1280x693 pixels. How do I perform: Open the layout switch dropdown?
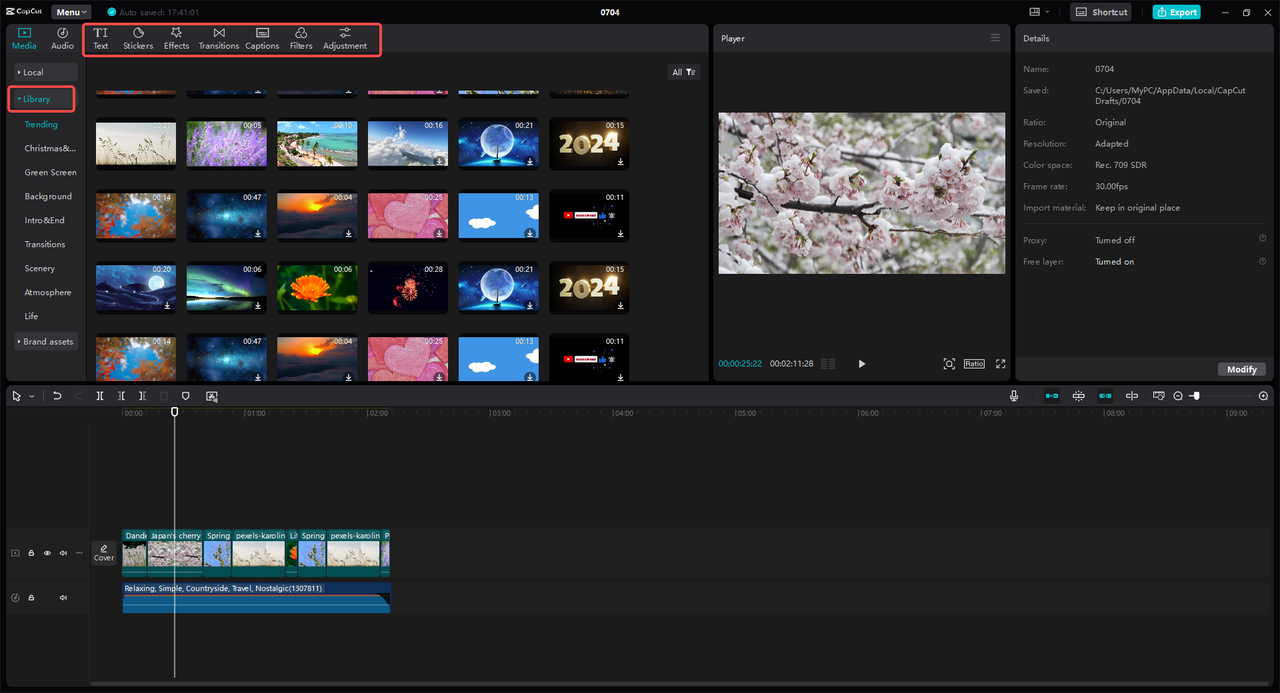[1039, 12]
